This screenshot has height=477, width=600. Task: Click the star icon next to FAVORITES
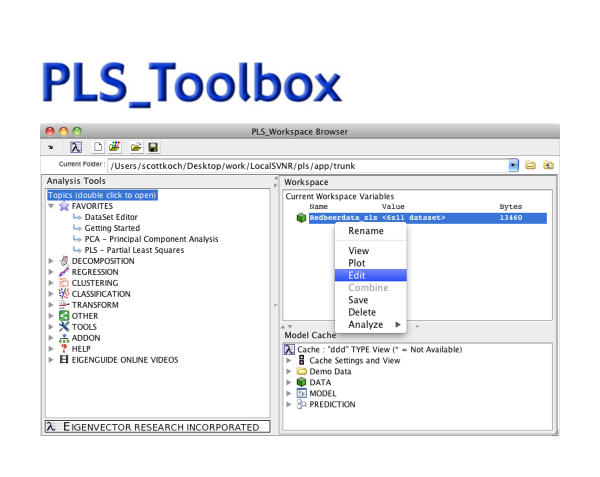[64, 206]
